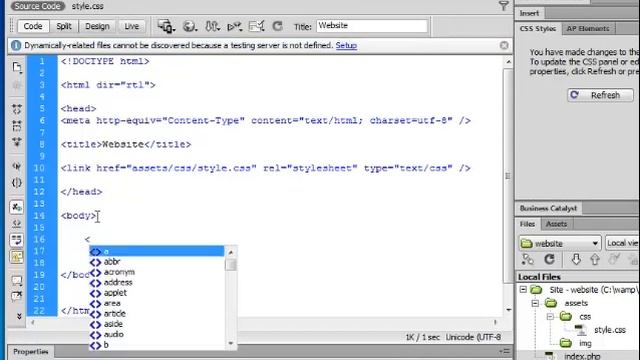Click code editor vertical scroll up arrow

(x=508, y=62)
